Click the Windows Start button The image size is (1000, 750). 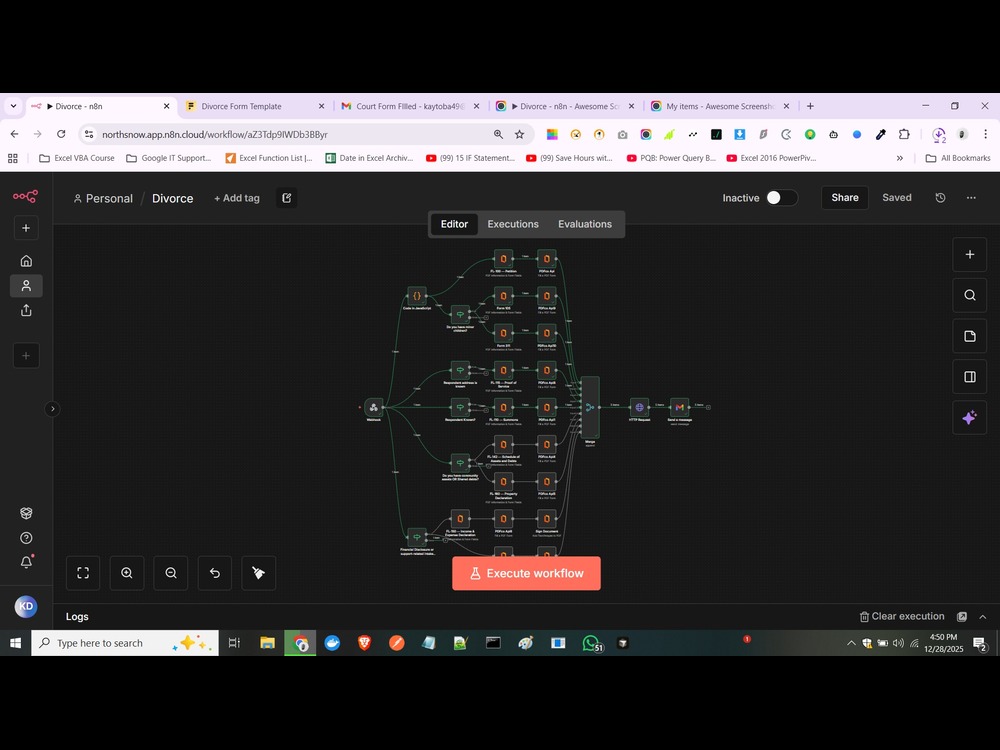15,643
